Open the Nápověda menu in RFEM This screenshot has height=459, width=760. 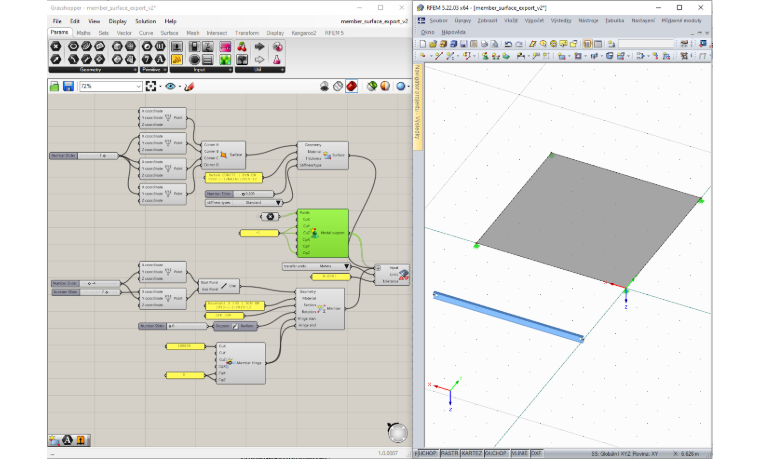click(x=453, y=32)
